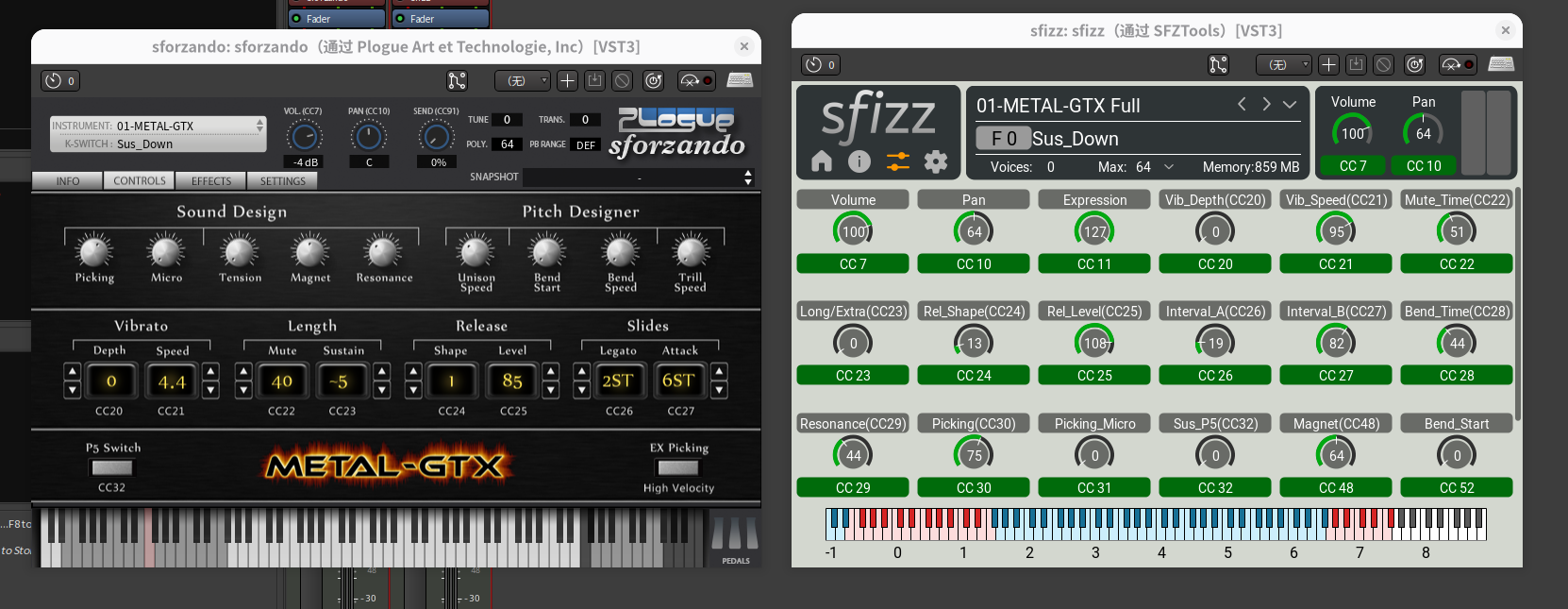Increase Vibrato Depth with its up arrow
This screenshot has height=609, width=1568.
(x=72, y=371)
